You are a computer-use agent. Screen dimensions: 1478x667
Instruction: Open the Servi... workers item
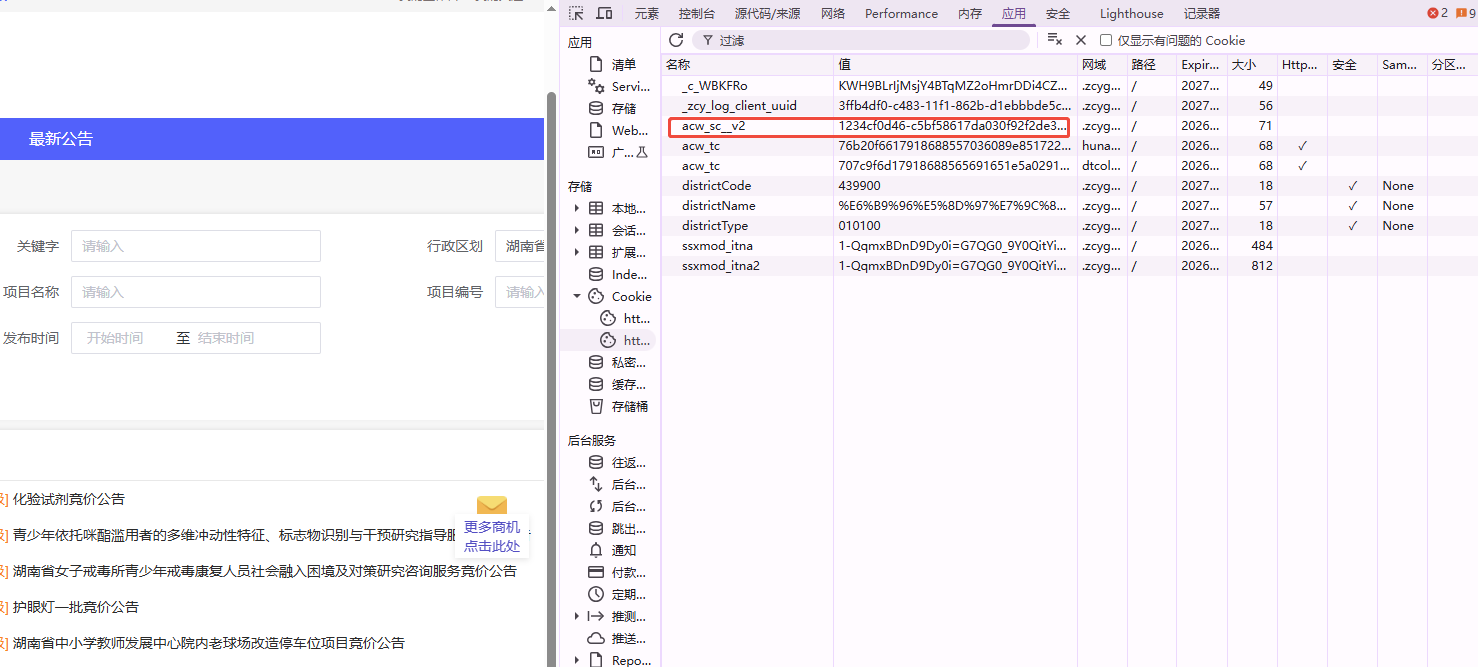click(x=618, y=86)
